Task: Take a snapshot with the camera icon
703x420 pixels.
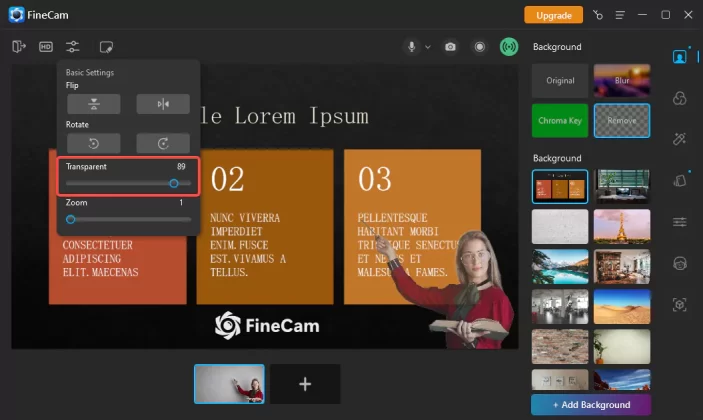Action: [x=450, y=47]
